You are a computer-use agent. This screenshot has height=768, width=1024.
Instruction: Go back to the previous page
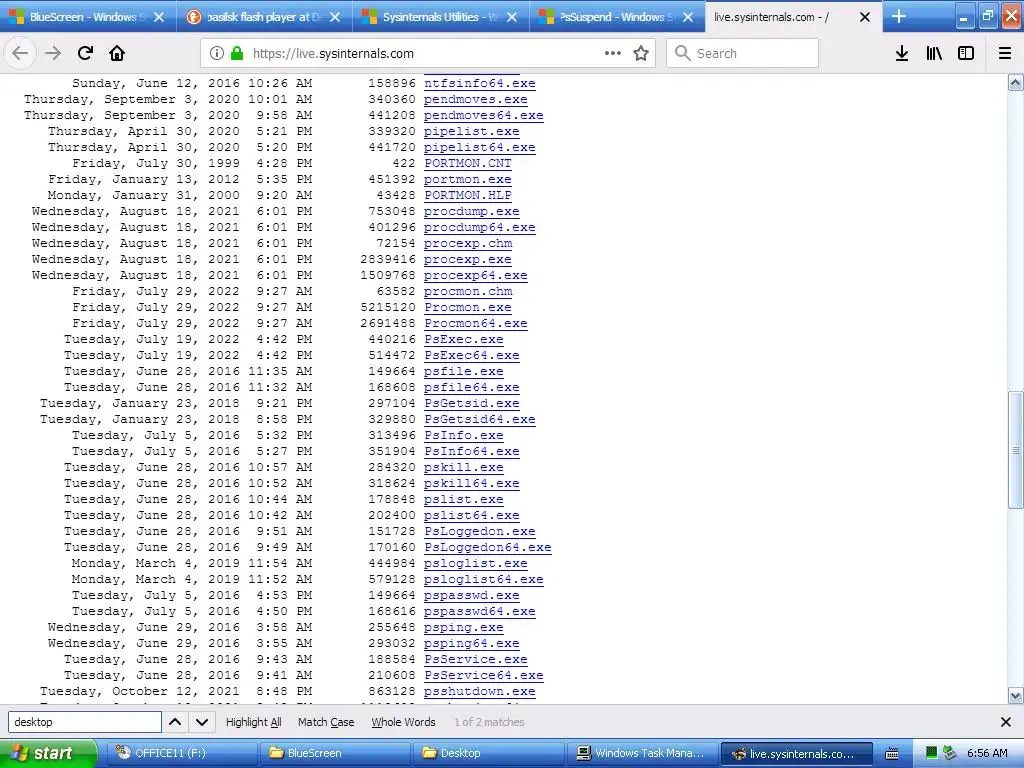tap(20, 54)
